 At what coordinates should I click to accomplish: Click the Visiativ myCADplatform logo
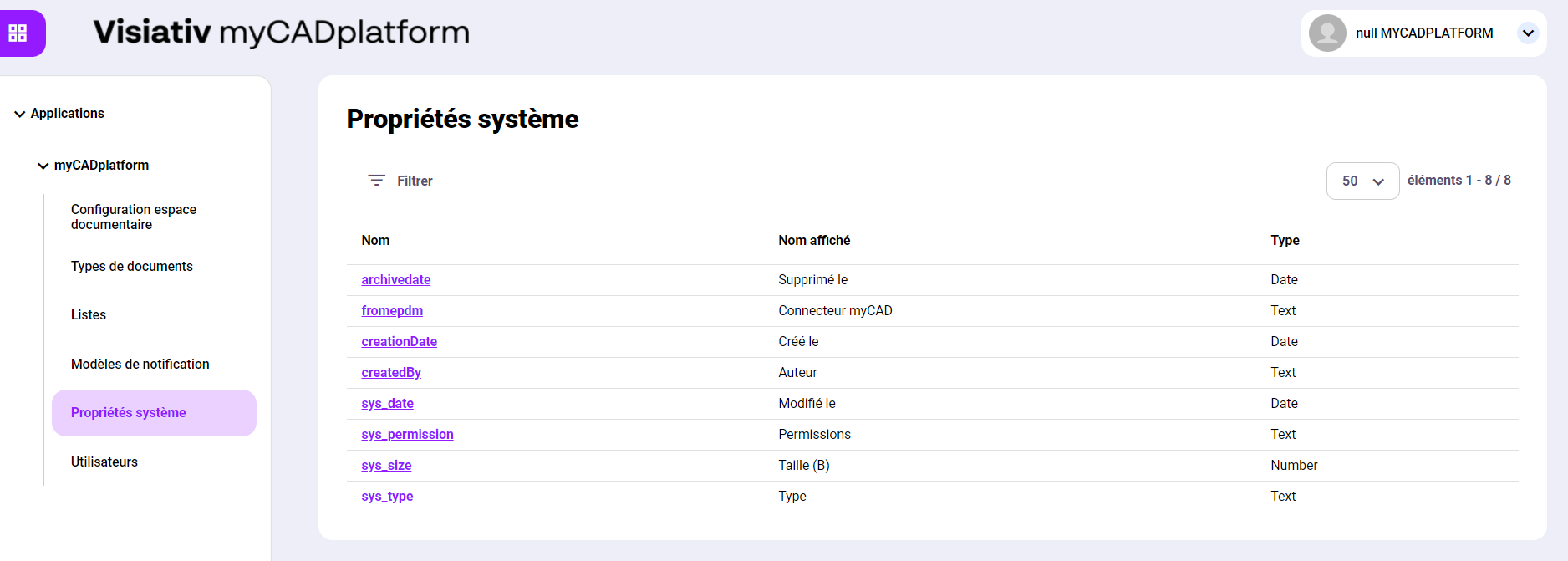click(x=281, y=33)
